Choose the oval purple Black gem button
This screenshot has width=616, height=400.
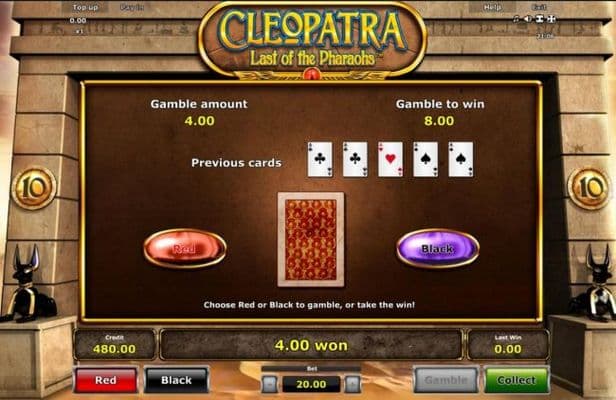click(438, 248)
